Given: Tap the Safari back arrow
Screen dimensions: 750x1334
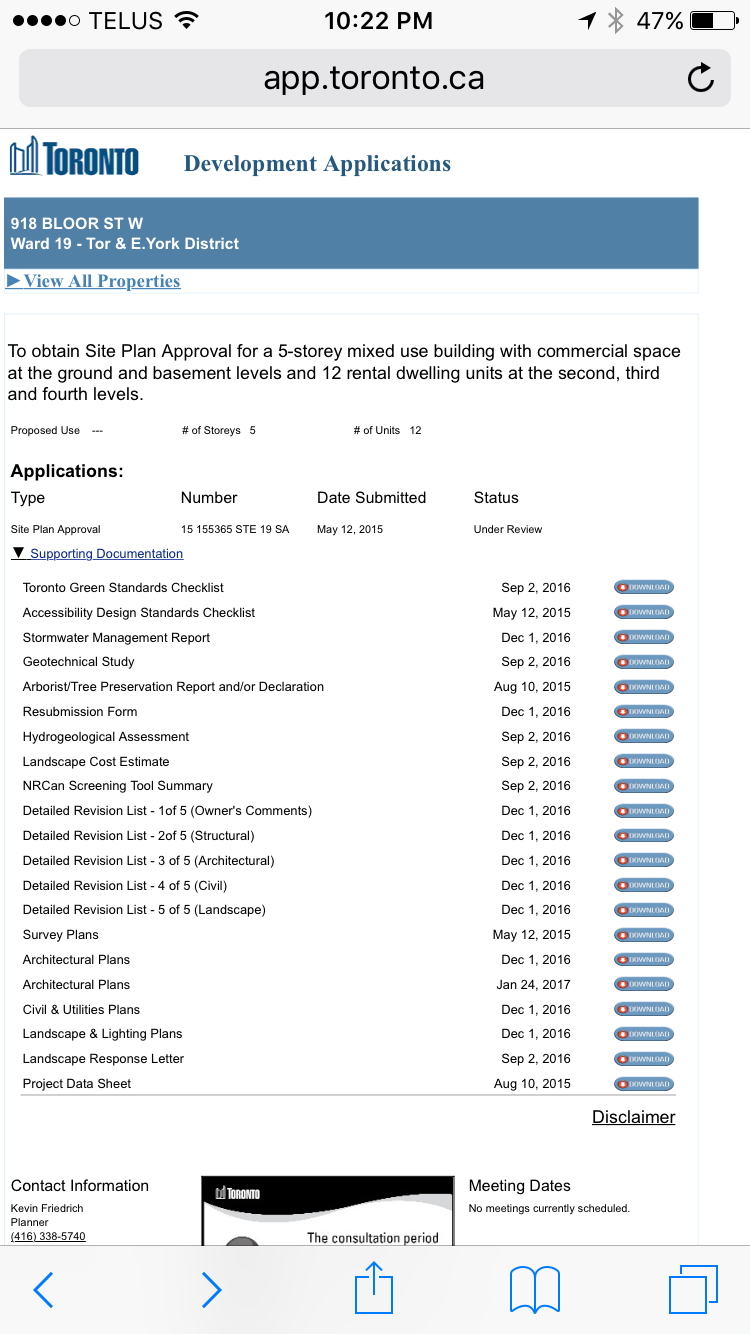Looking at the screenshot, I should pyautogui.click(x=43, y=1290).
